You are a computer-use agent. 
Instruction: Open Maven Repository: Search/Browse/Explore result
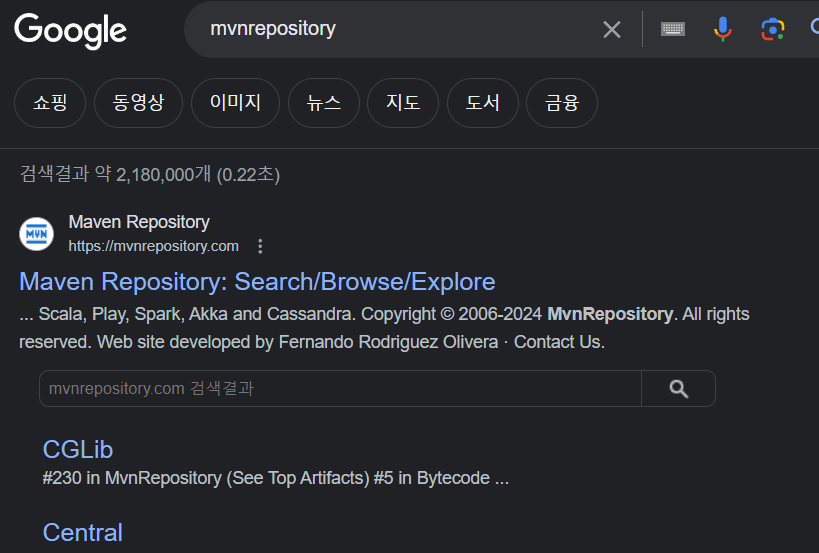[x=257, y=282]
